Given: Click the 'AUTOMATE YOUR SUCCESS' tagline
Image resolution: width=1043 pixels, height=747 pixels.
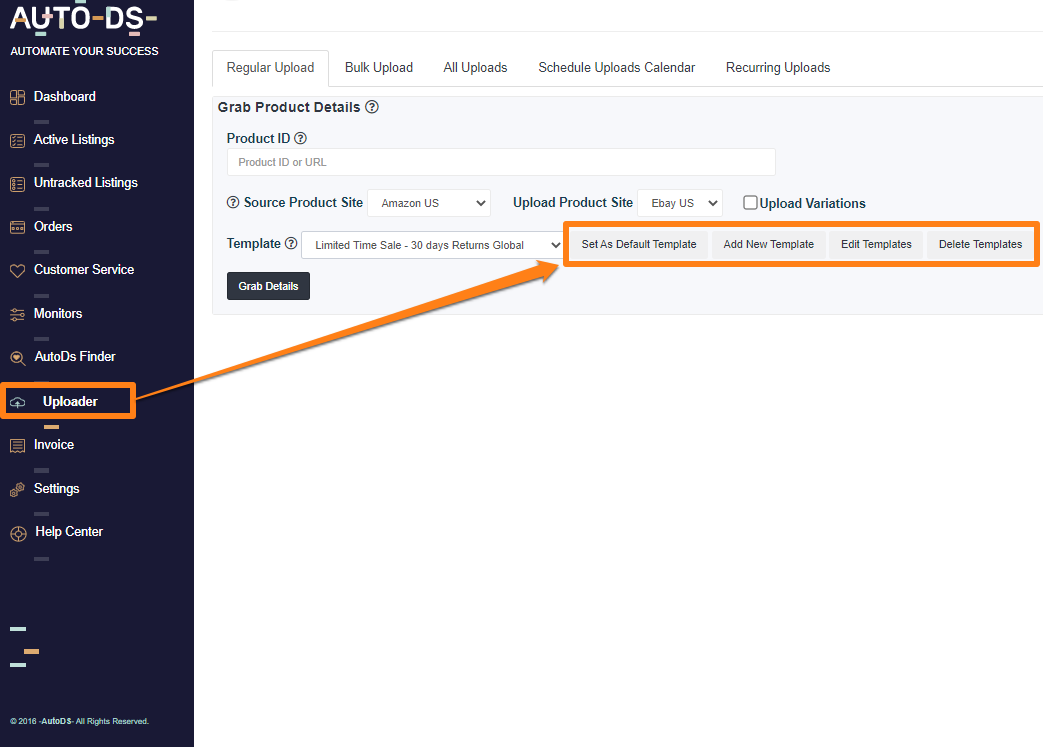Looking at the screenshot, I should [x=84, y=51].
